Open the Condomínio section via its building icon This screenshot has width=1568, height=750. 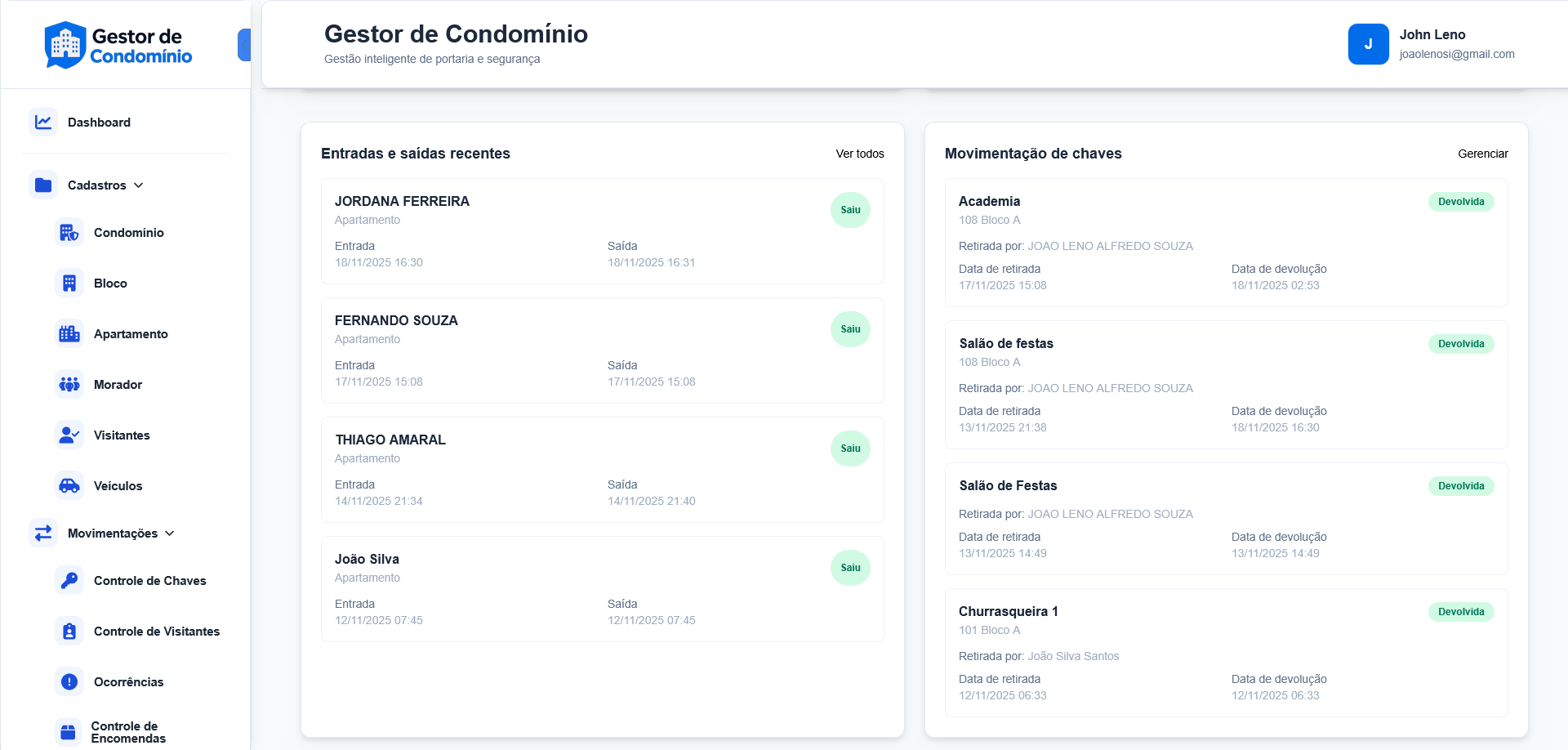pos(69,232)
